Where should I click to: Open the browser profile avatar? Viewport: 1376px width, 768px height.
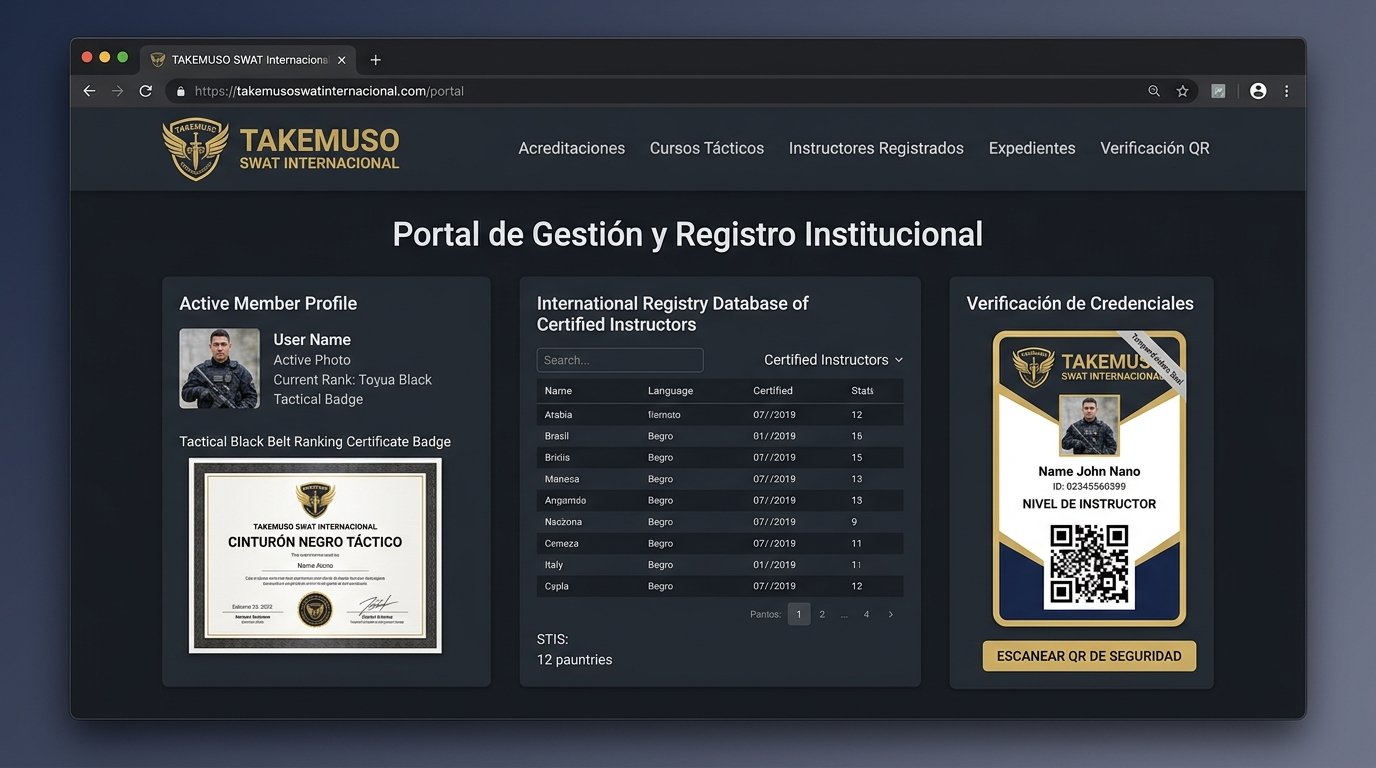[1258, 91]
